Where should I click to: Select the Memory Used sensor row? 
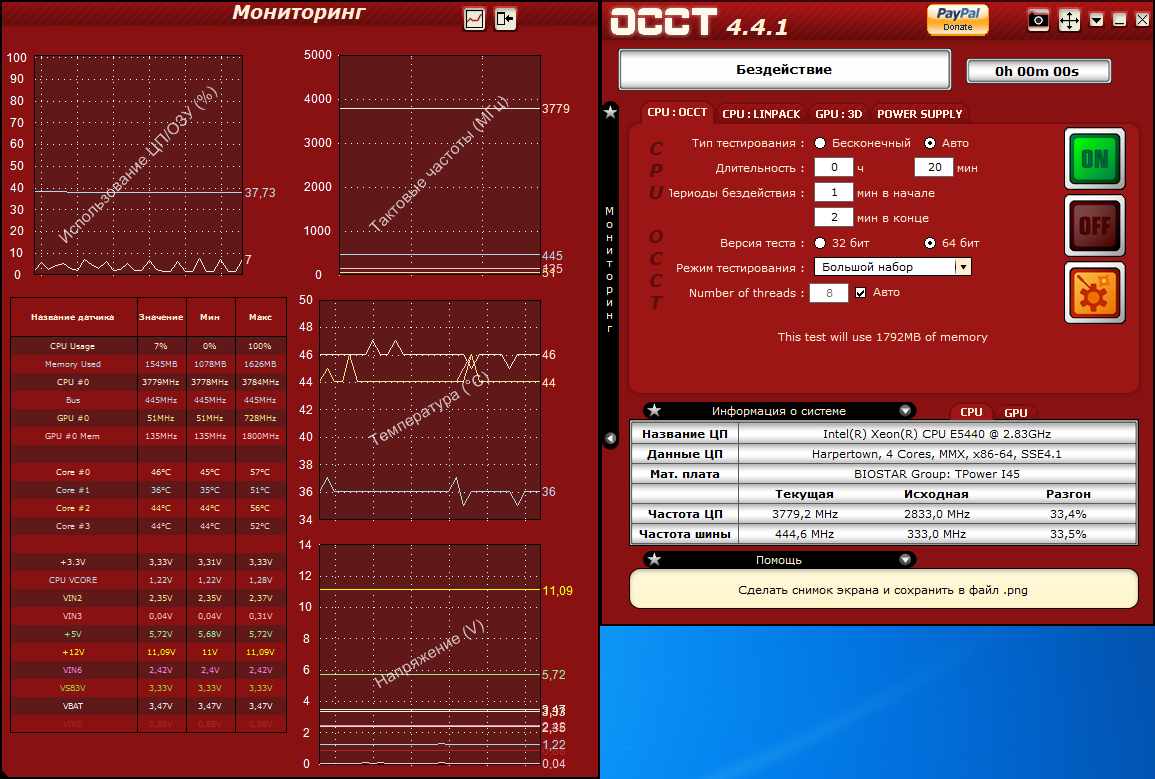(148, 364)
